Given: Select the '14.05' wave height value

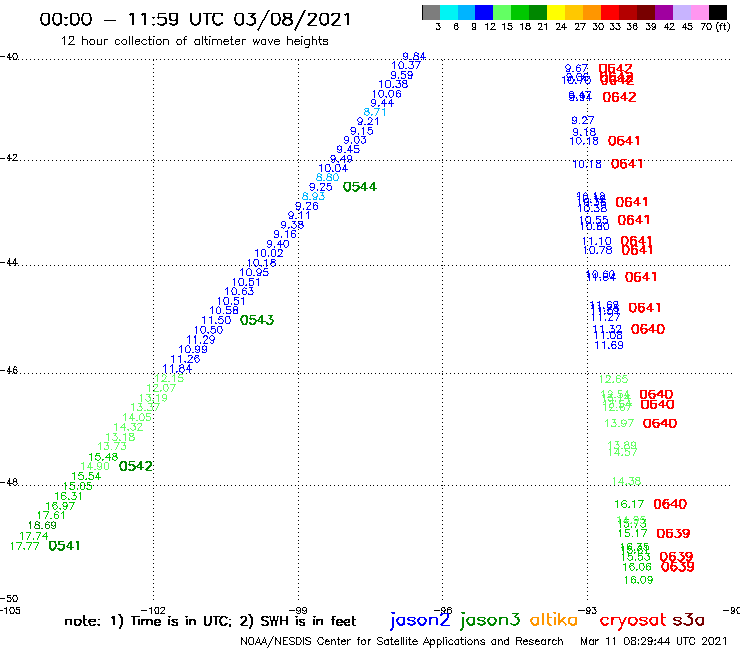Looking at the screenshot, I should pos(137,417).
